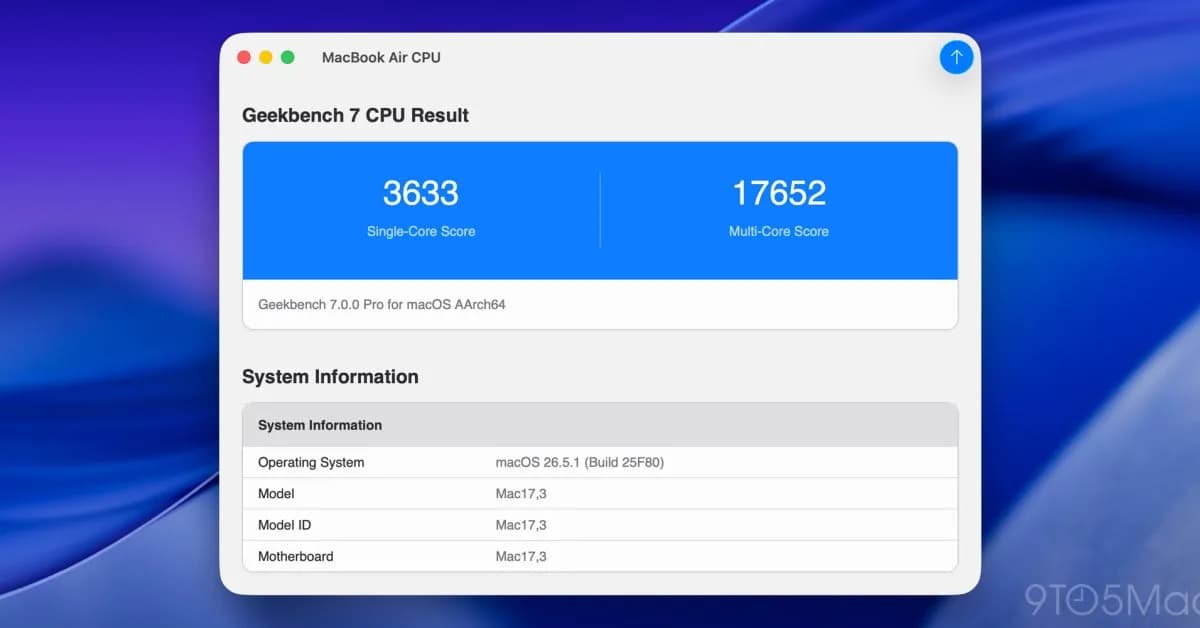Screen dimensions: 1200x628
Task: Select Mac17,3 value in the Model row
Action: 521,493
